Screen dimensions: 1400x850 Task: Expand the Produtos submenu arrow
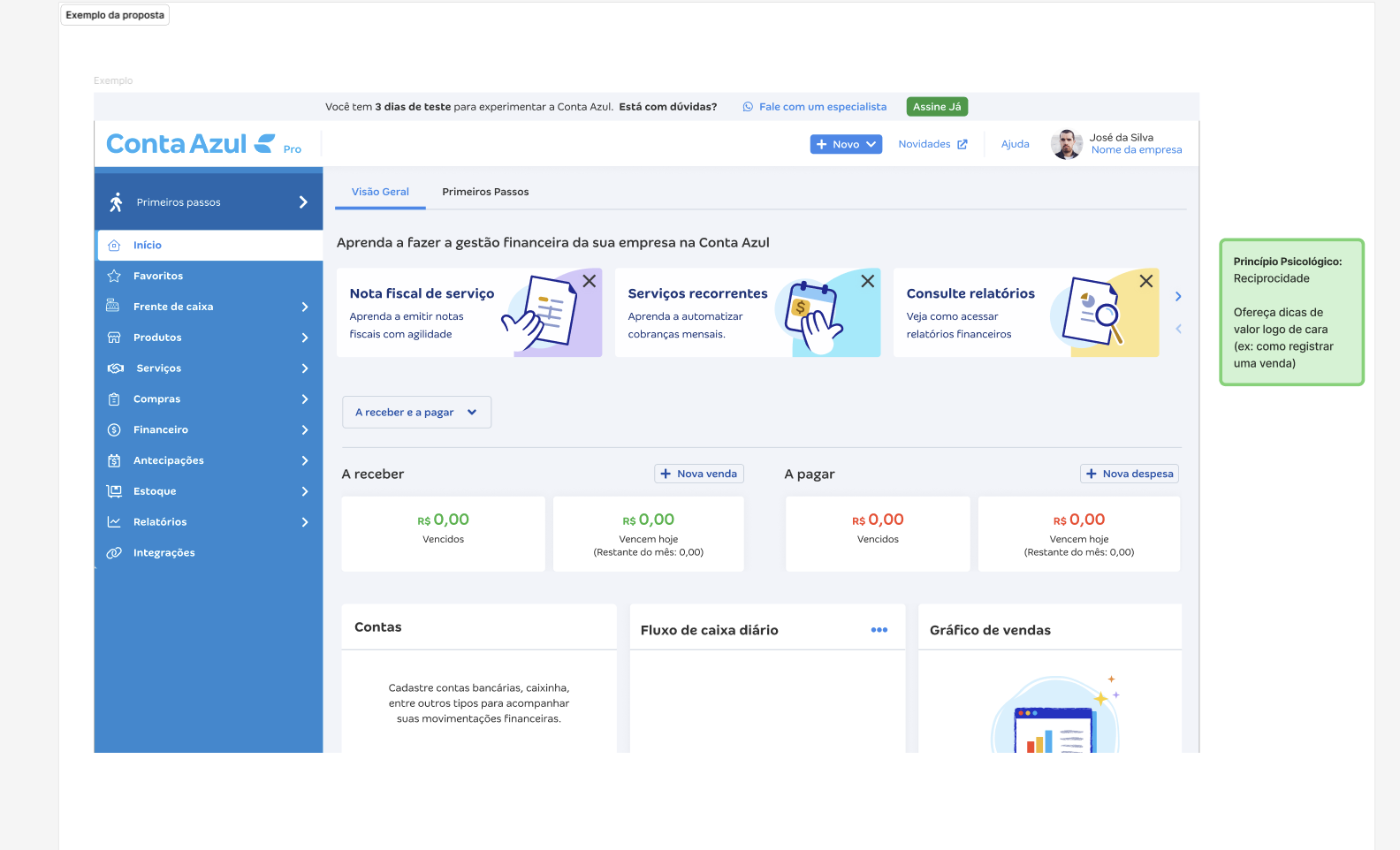(305, 338)
